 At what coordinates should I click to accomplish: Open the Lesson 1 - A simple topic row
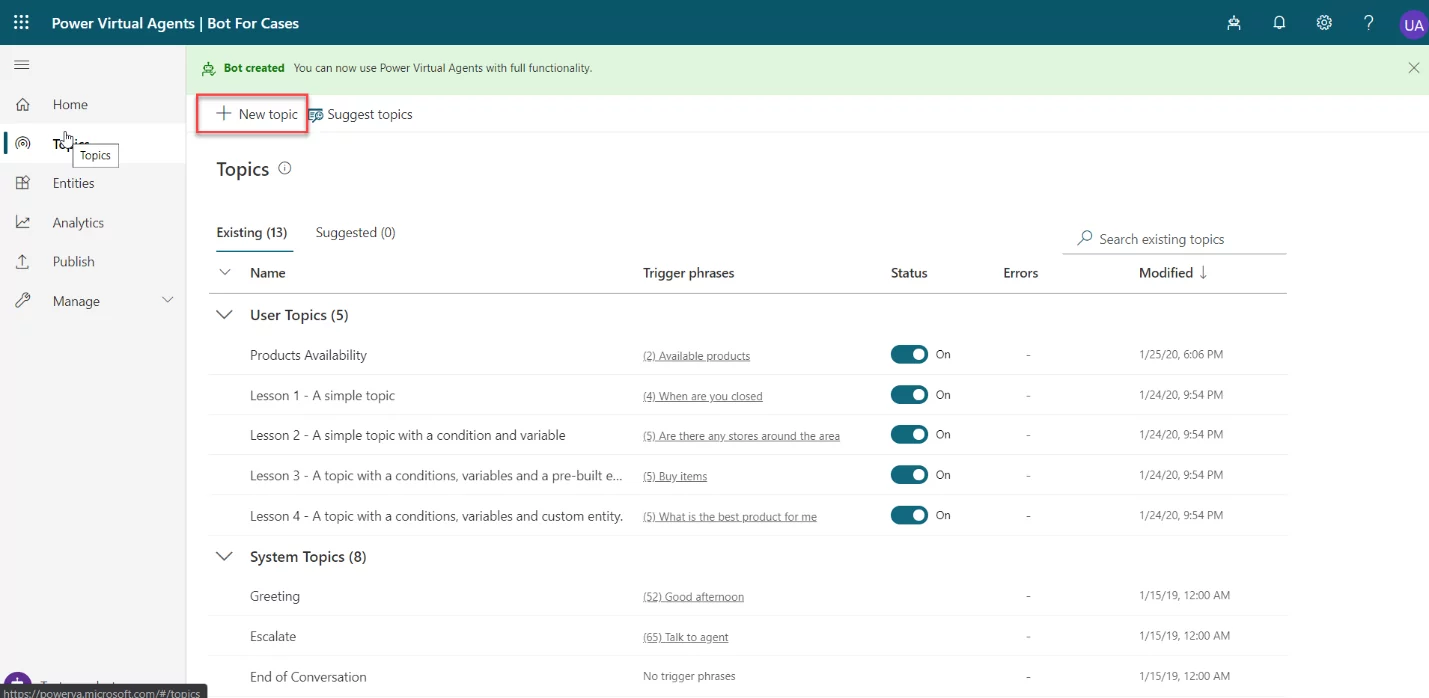point(322,395)
